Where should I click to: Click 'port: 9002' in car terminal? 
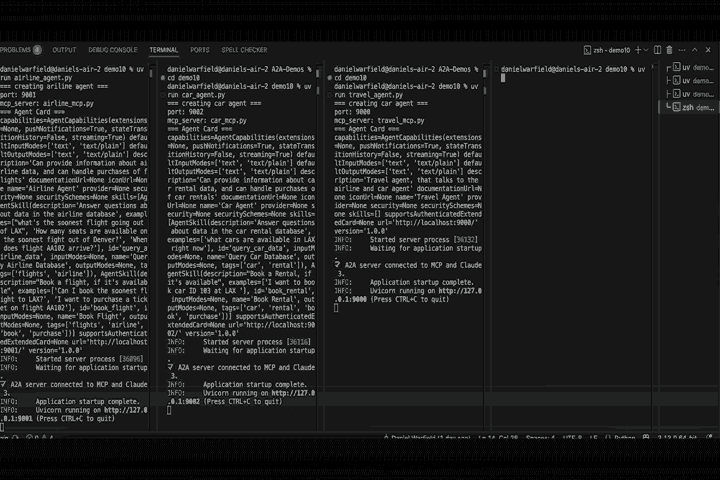pyautogui.click(x=185, y=112)
